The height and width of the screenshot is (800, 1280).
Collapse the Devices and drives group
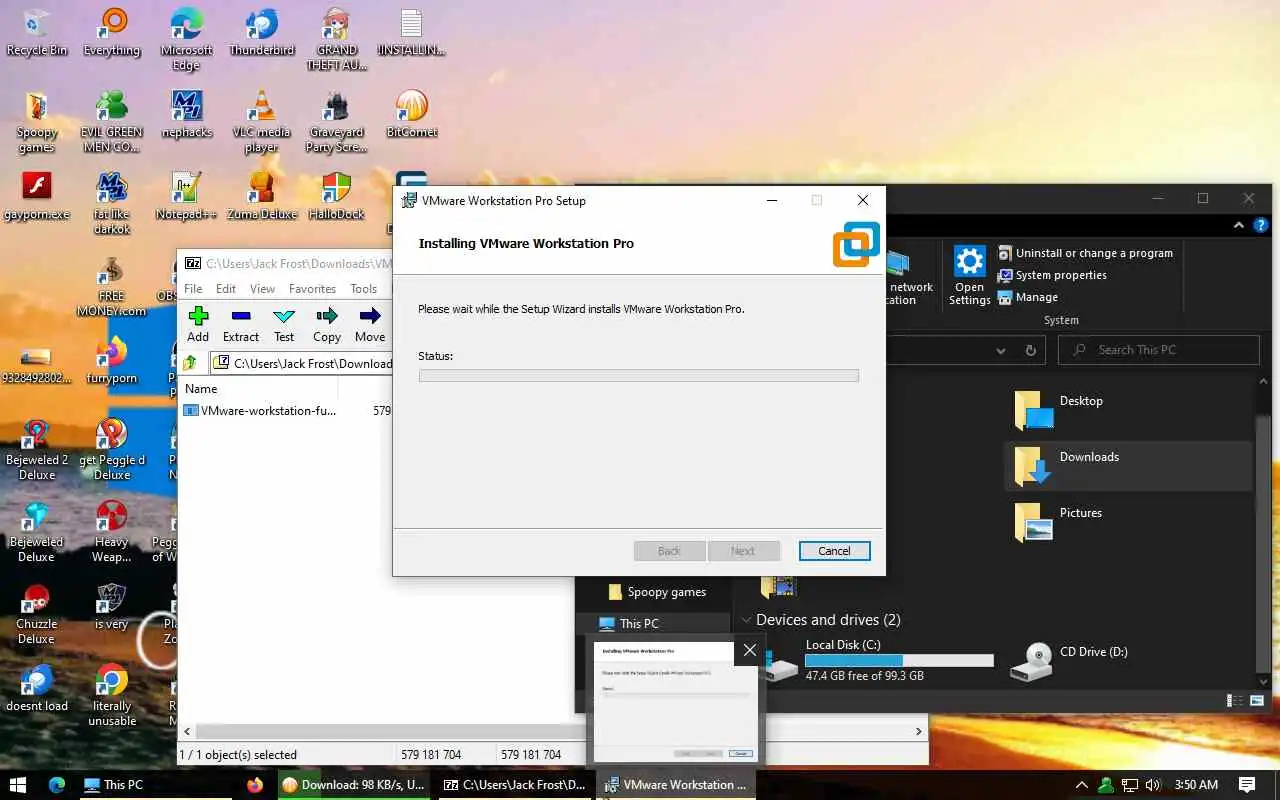point(745,621)
